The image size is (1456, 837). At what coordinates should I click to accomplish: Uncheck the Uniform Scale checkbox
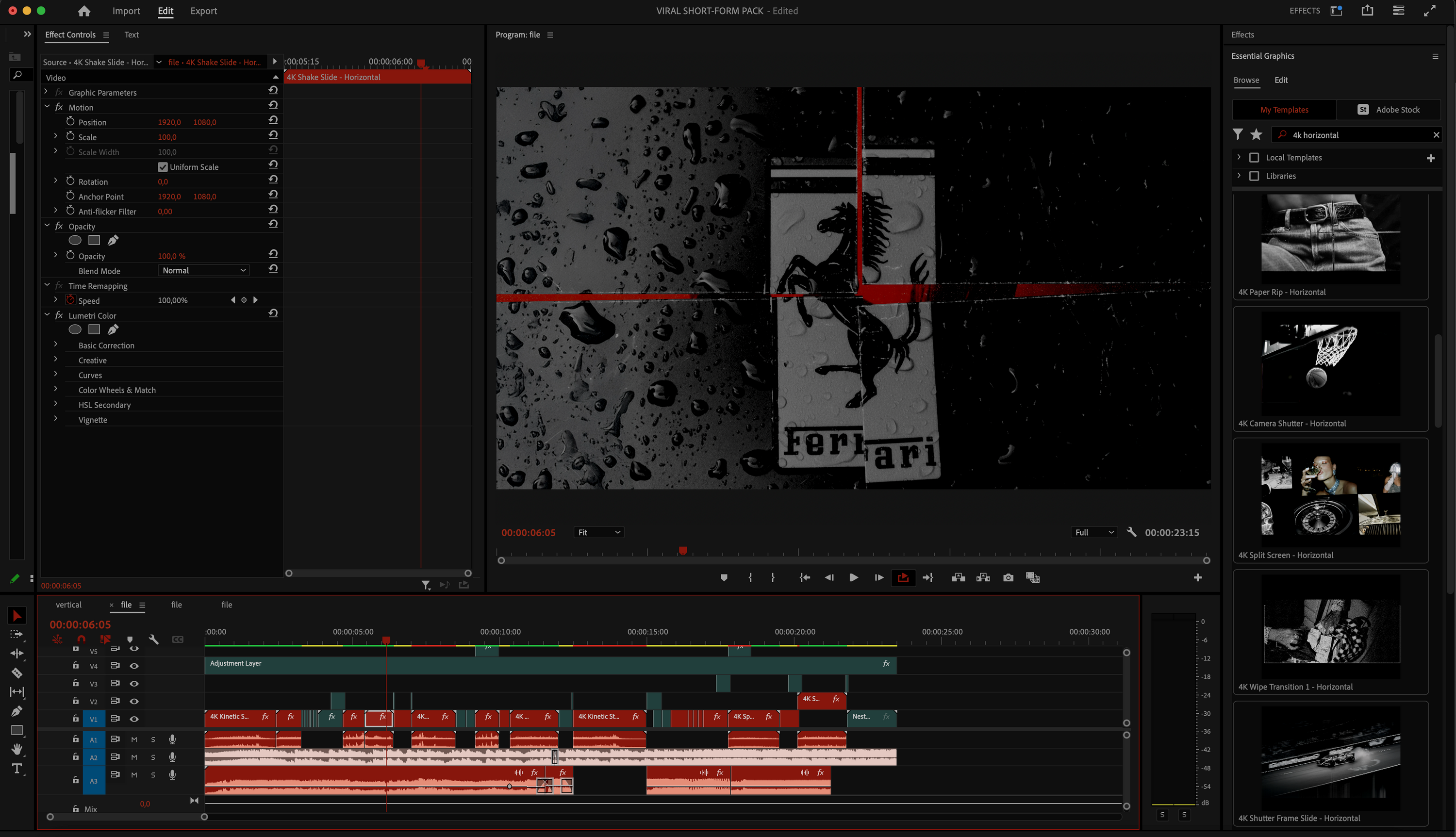tap(163, 167)
